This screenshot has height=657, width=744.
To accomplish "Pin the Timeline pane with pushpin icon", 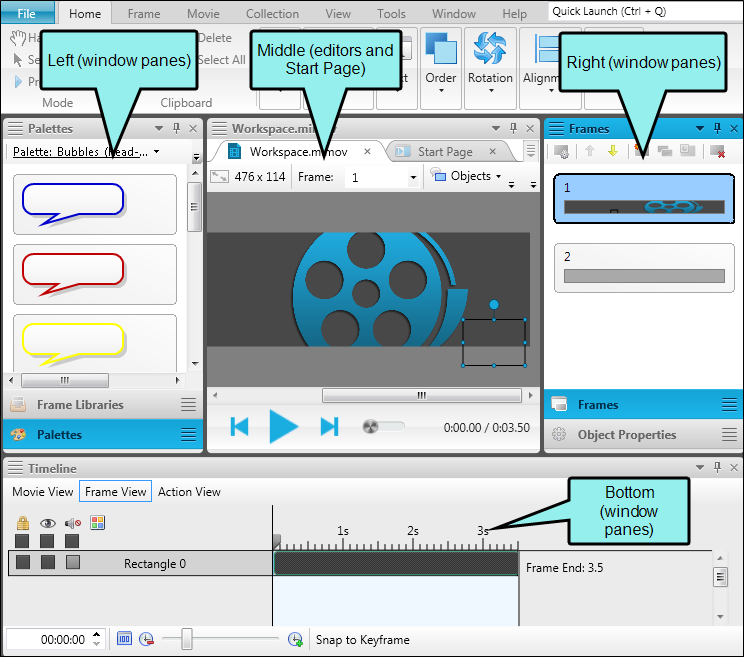I will pos(717,467).
